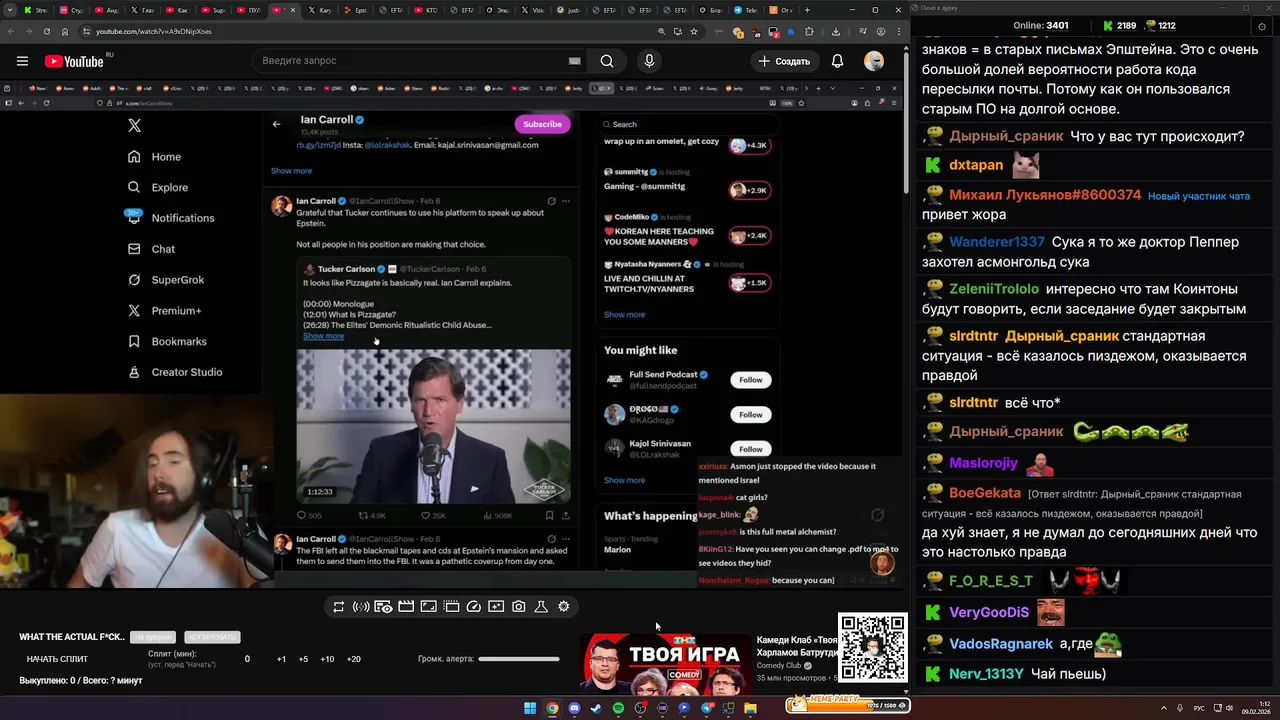This screenshot has width=1280, height=720.
Task: Click the broadcast signal icon in the stream toolbar
Action: coord(361,607)
